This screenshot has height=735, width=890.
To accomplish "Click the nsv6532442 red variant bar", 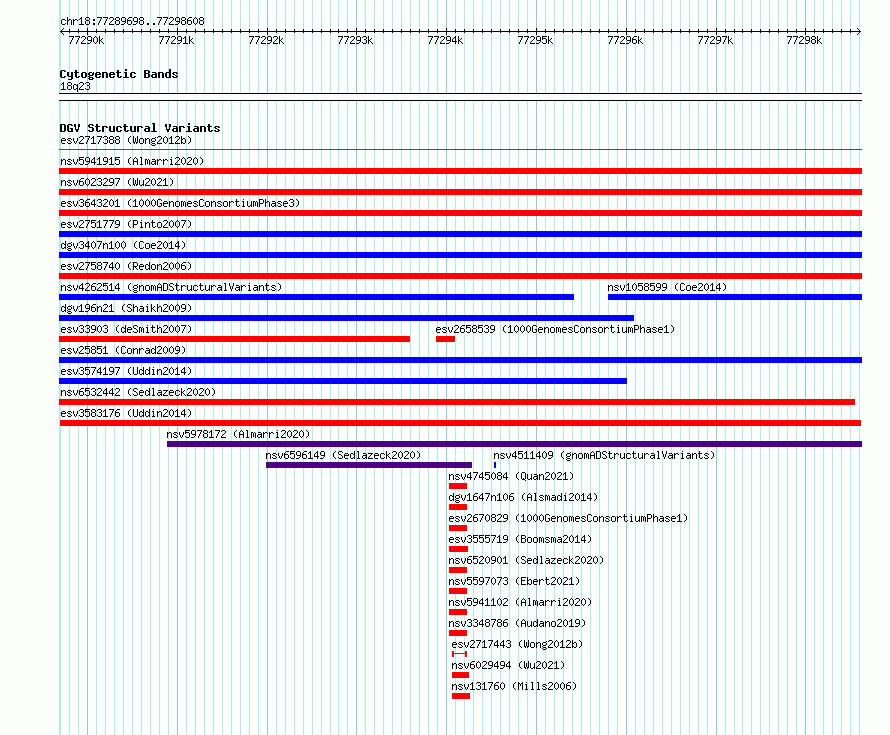I will click(x=457, y=402).
